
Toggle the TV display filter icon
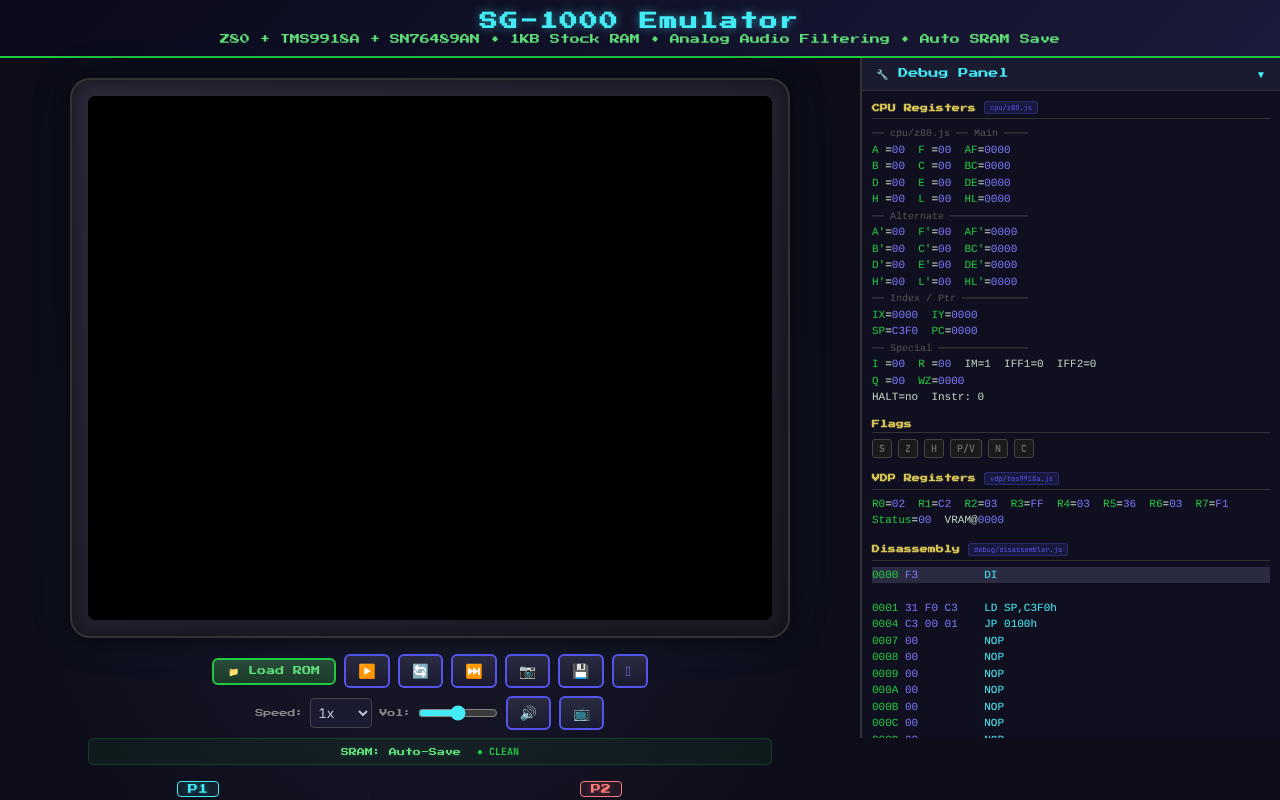click(x=581, y=713)
